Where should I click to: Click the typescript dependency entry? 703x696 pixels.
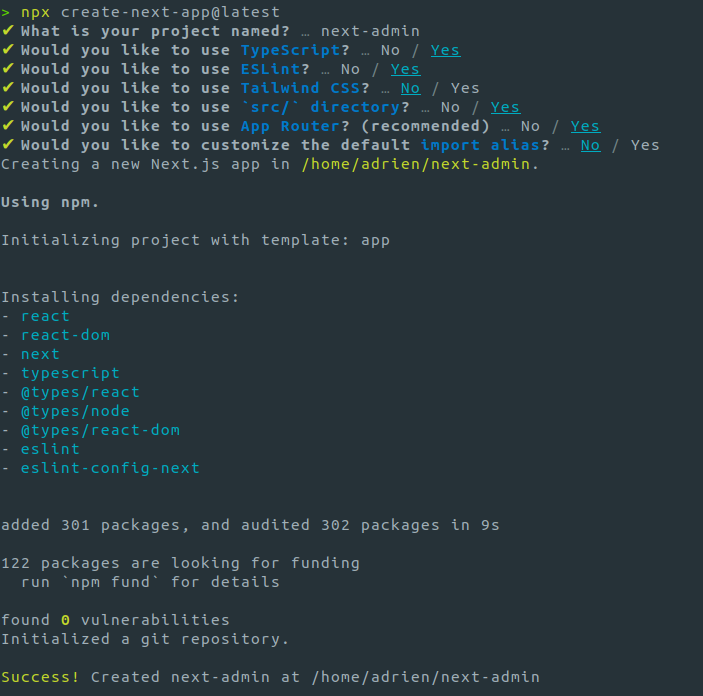coord(70,373)
